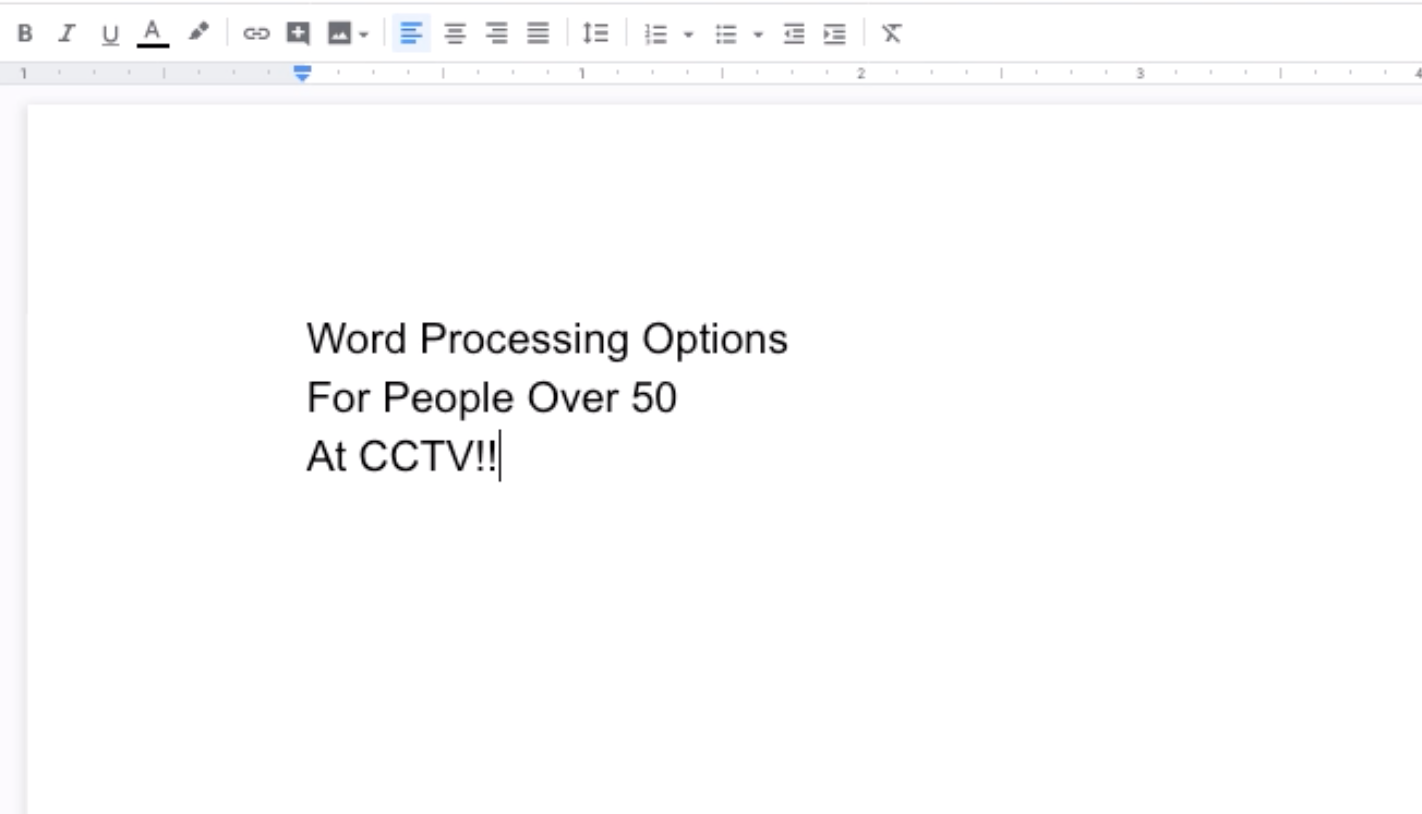Expand the numbered list style dropdown
The width and height of the screenshot is (1422, 814).
tap(688, 35)
